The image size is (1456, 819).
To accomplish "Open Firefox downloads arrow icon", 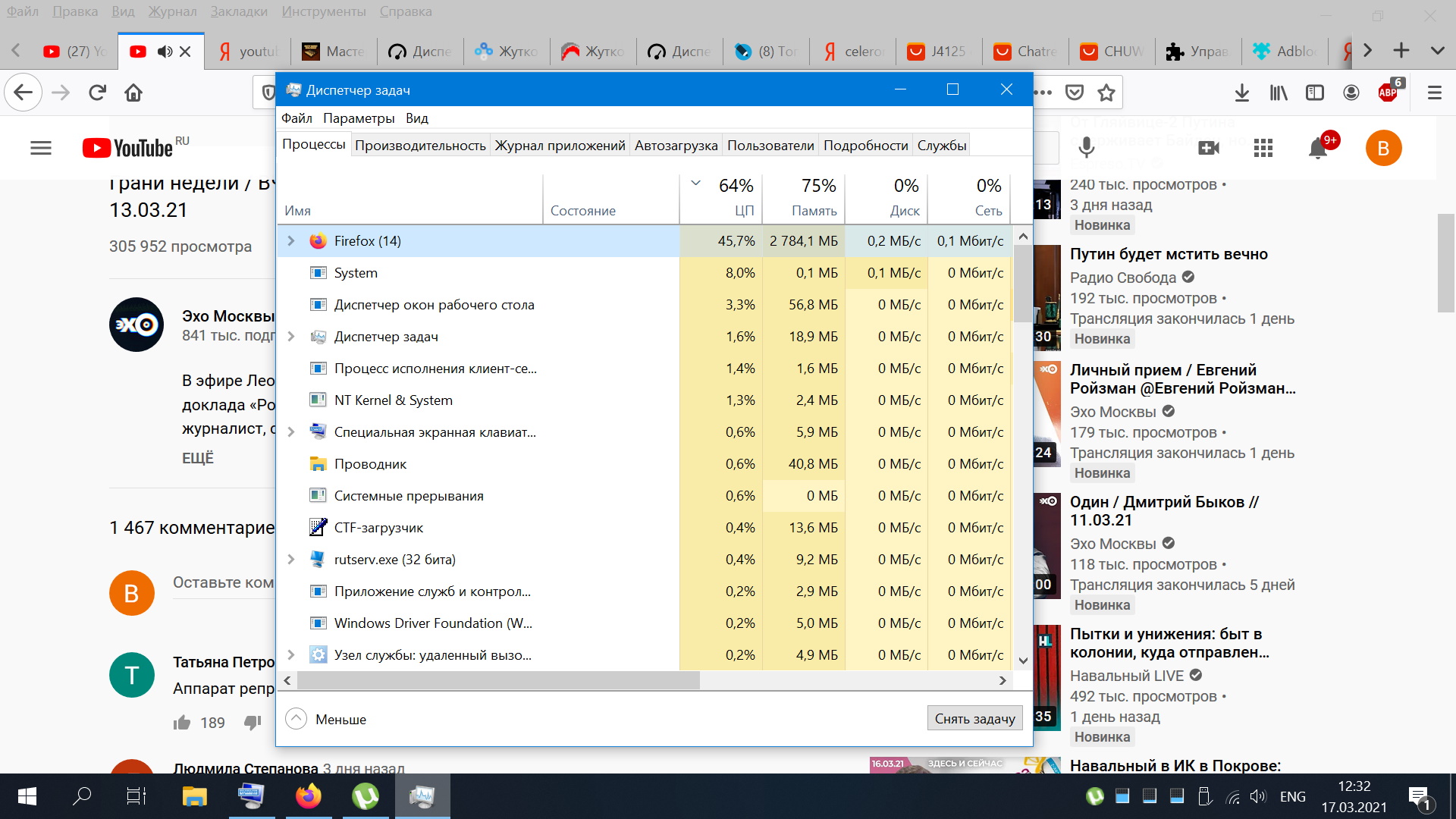I will (x=1241, y=93).
